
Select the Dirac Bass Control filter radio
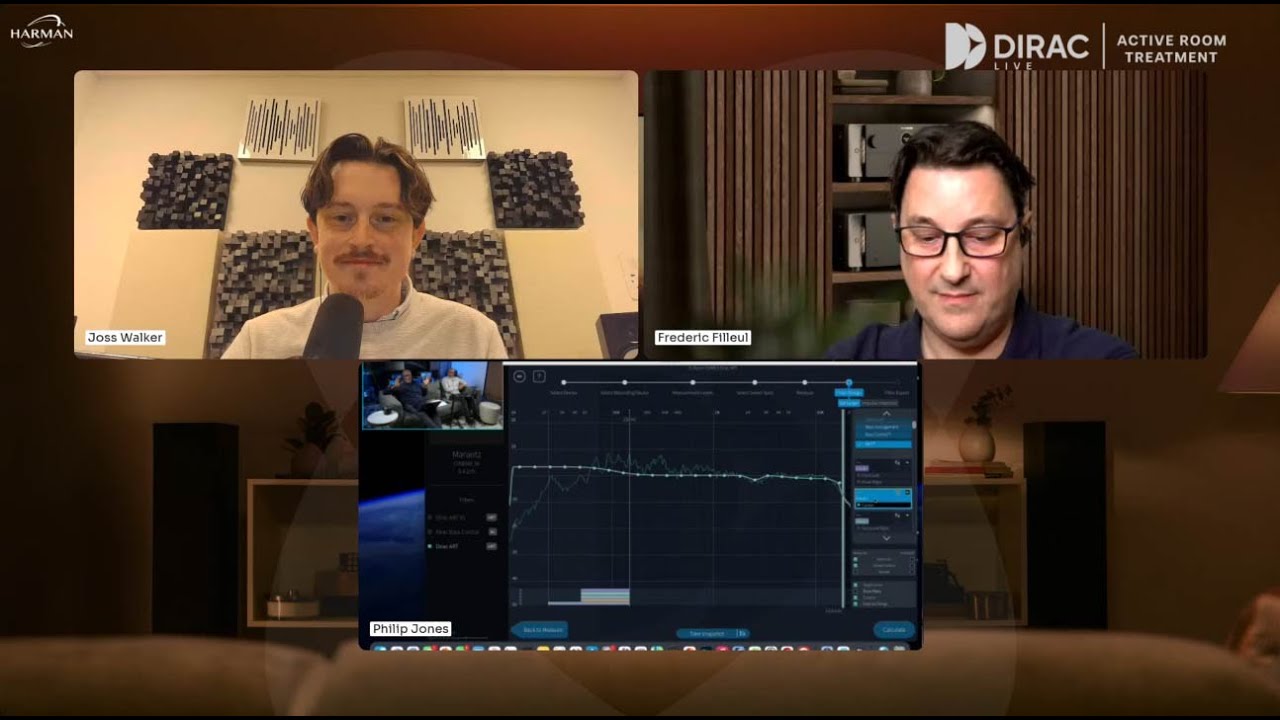(x=430, y=532)
